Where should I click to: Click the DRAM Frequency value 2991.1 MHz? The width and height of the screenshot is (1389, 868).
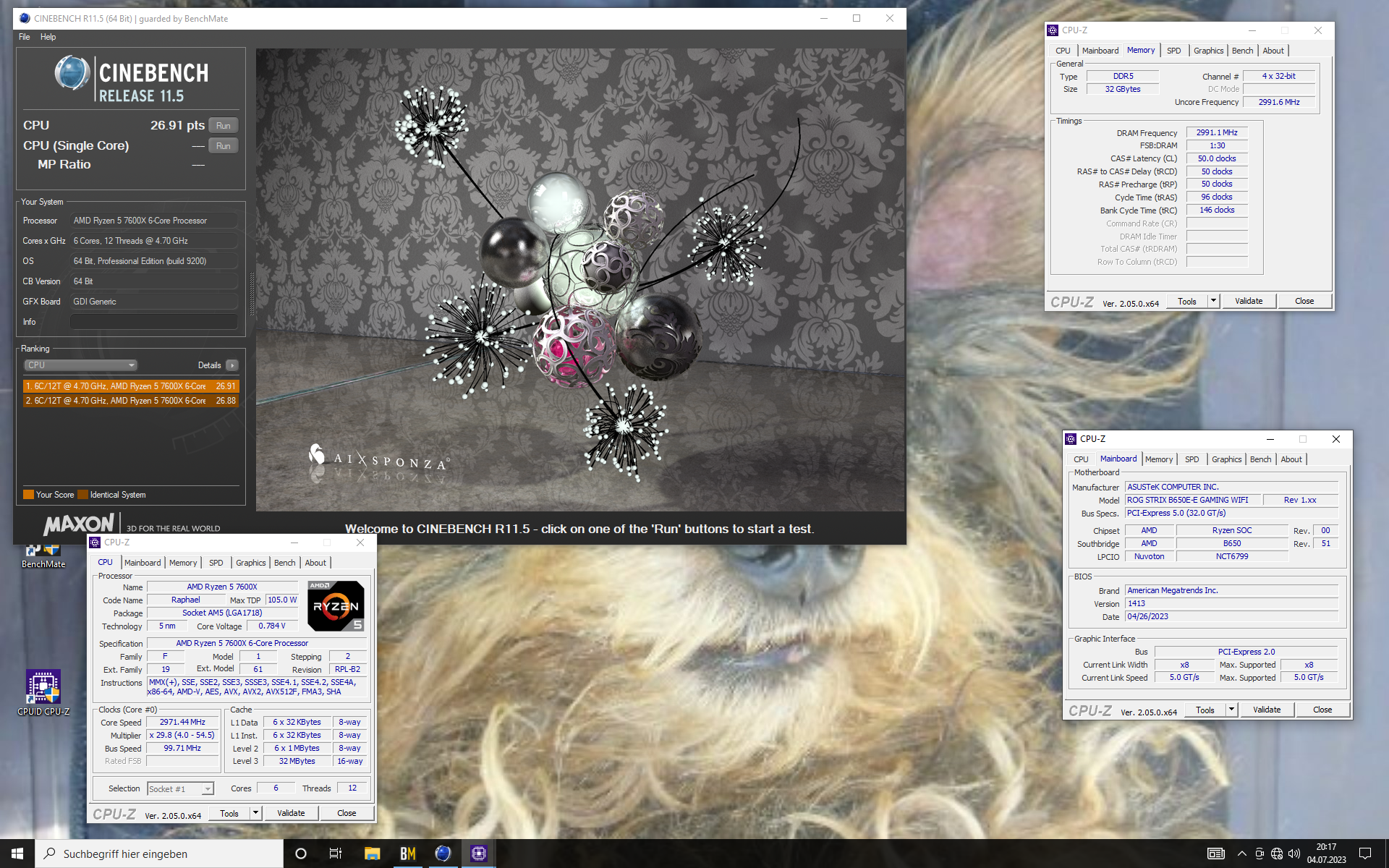pyautogui.click(x=1217, y=133)
